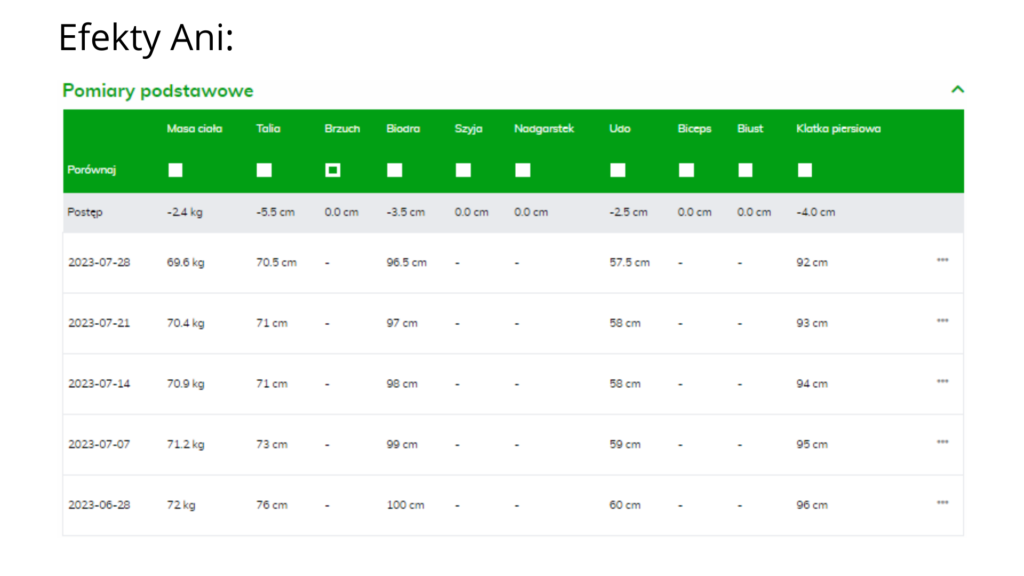Screen dimensions: 1024x576
Task: Check the Nadgarstek compare checkbox
Action: (523, 170)
